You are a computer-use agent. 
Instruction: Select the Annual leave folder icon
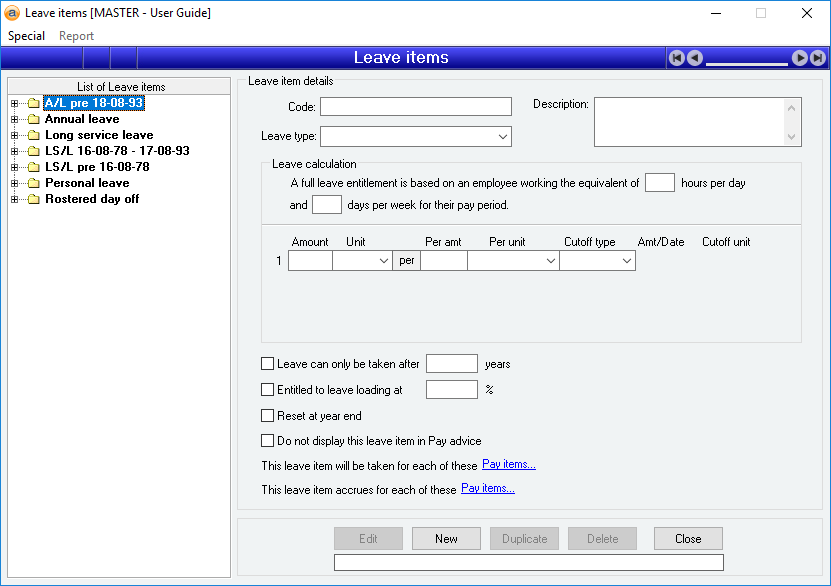[x=33, y=119]
